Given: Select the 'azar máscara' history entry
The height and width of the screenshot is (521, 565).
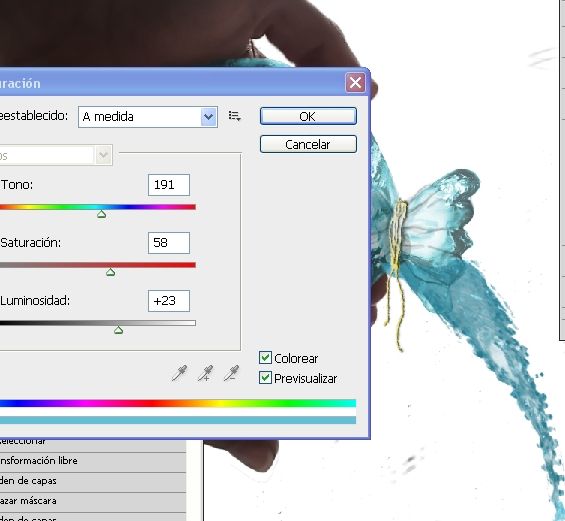Looking at the screenshot, I should click(93, 501).
